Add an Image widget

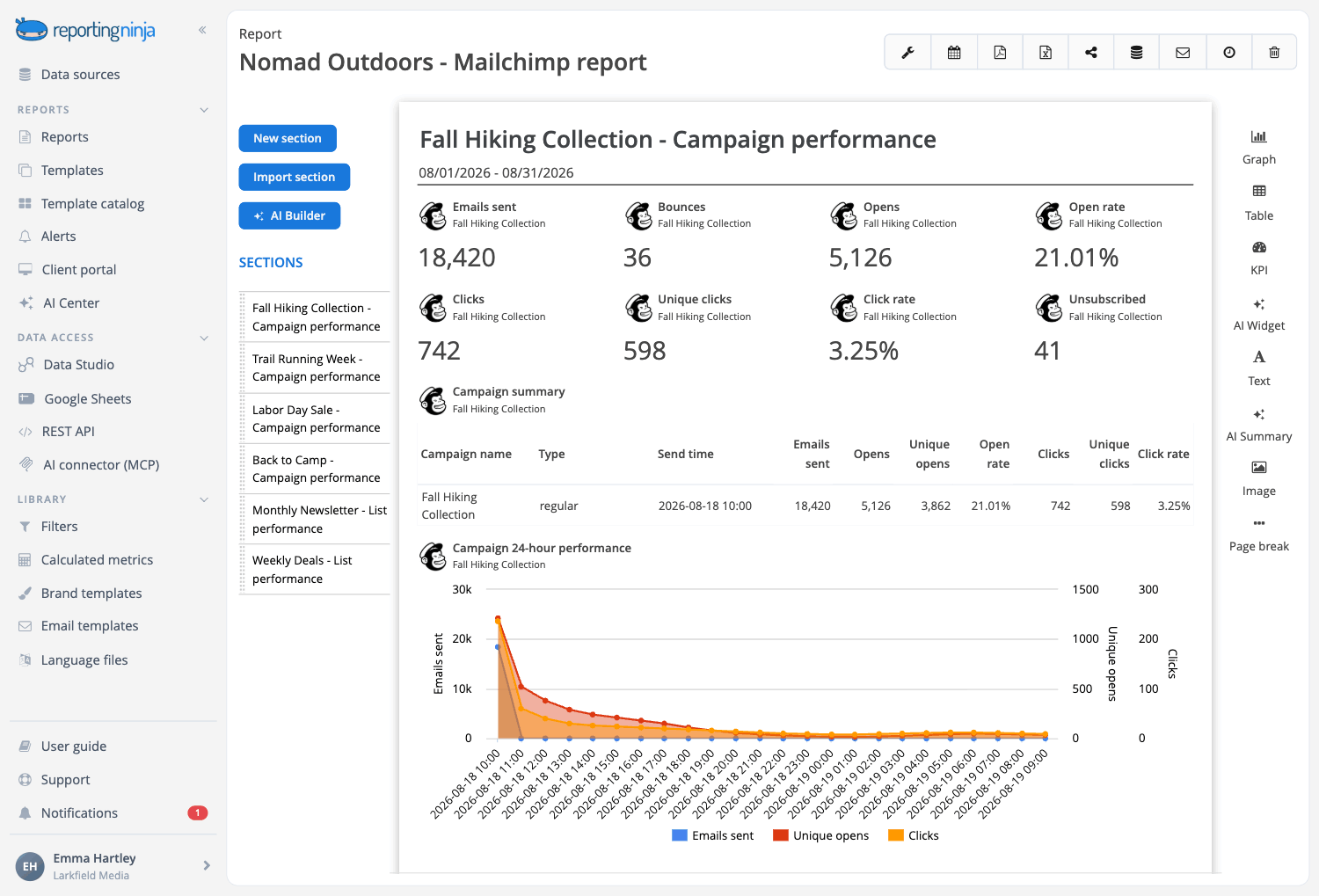coord(1259,479)
